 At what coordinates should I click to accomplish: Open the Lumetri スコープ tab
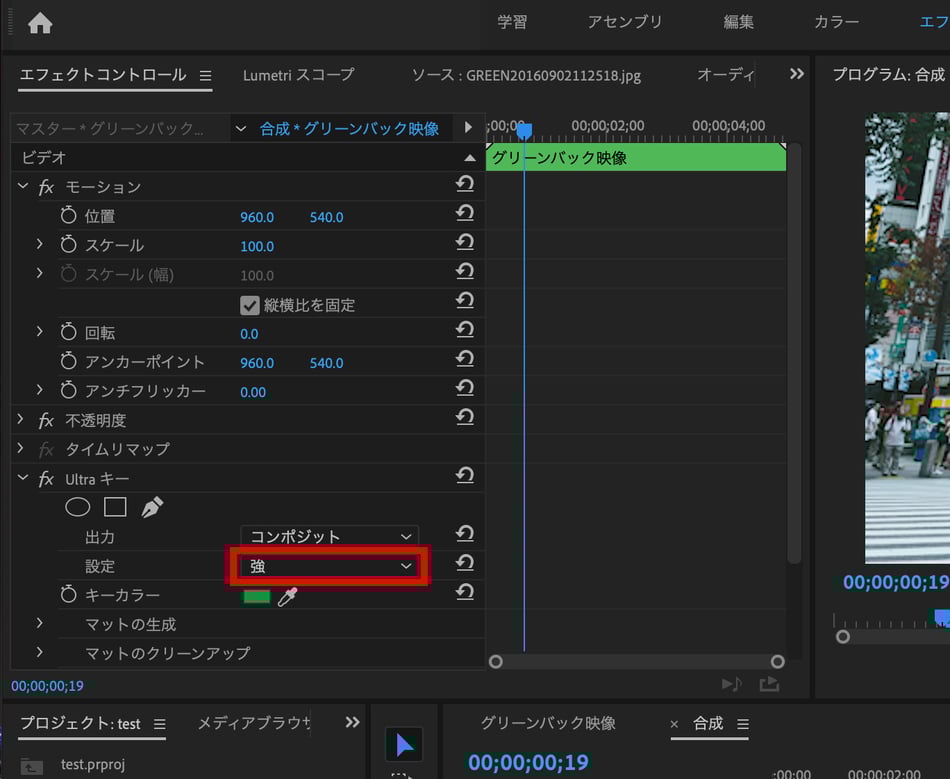click(299, 75)
